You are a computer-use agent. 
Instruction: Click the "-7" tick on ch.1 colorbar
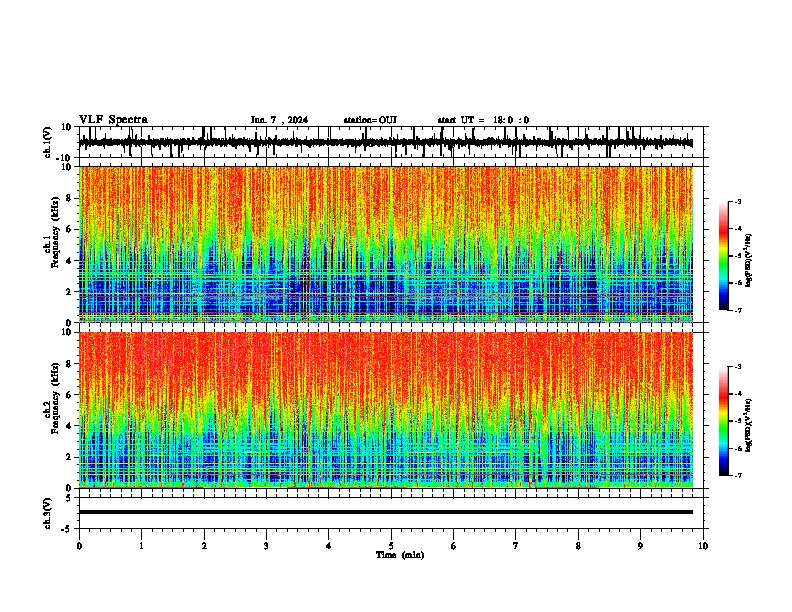click(738, 310)
